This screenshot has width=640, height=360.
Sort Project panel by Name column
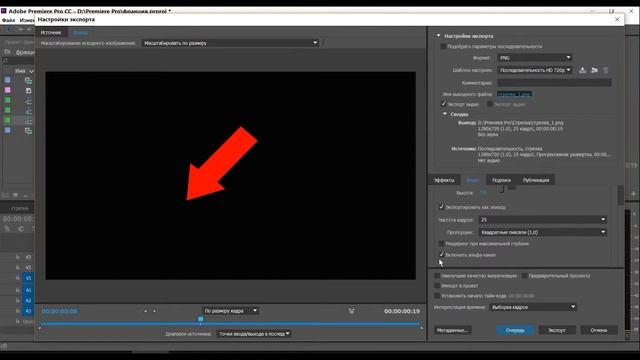click(20, 71)
